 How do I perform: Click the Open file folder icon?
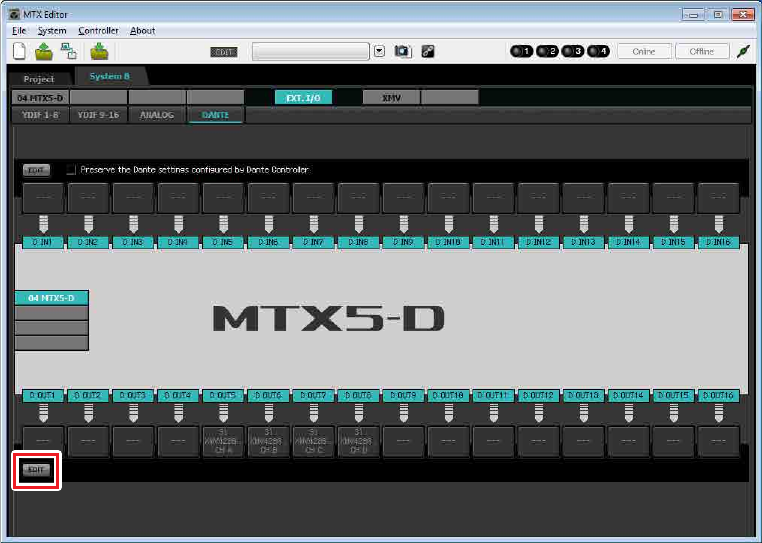44,51
